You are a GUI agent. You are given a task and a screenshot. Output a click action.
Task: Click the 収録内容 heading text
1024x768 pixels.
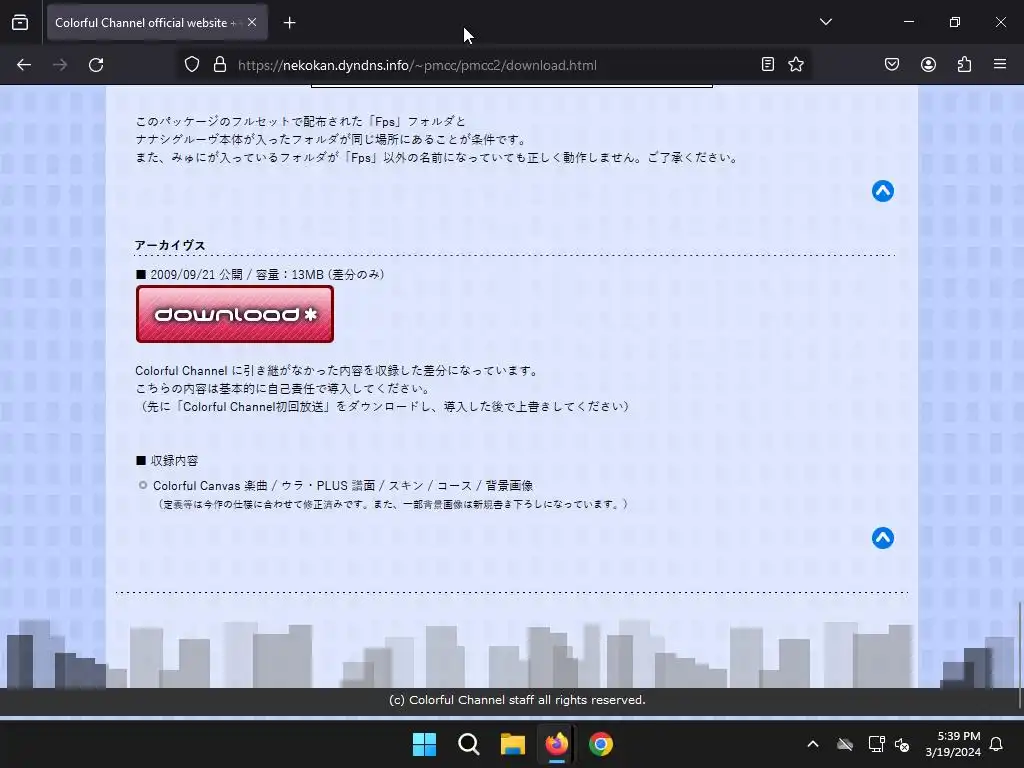pyautogui.click(x=174, y=460)
